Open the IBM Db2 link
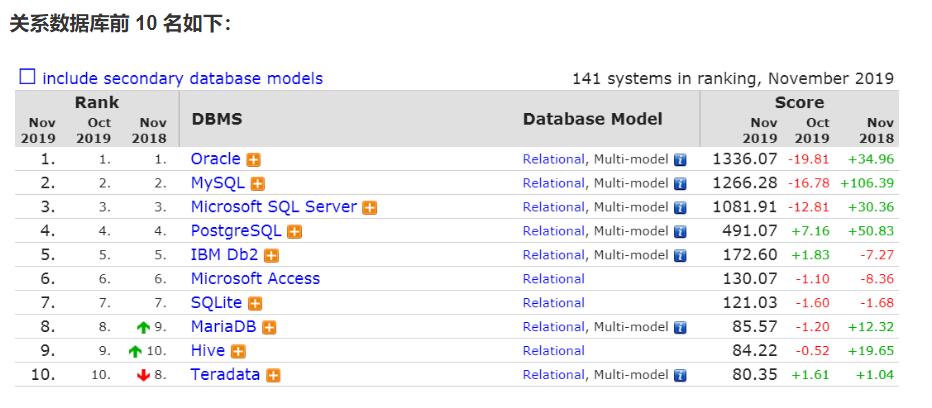 [x=224, y=255]
